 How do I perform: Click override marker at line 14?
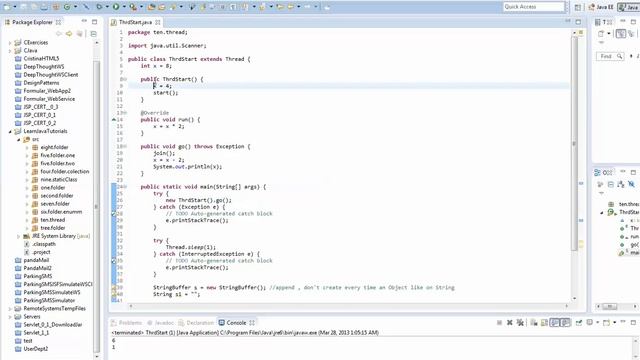pos(114,120)
